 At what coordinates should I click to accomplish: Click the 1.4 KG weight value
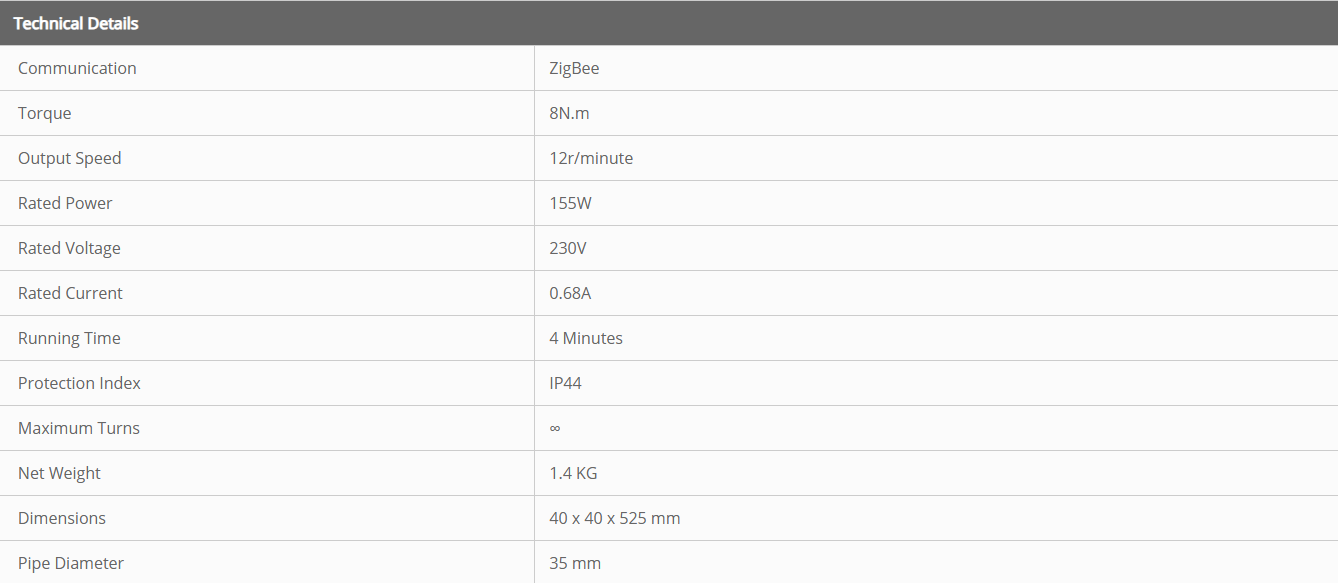[573, 473]
